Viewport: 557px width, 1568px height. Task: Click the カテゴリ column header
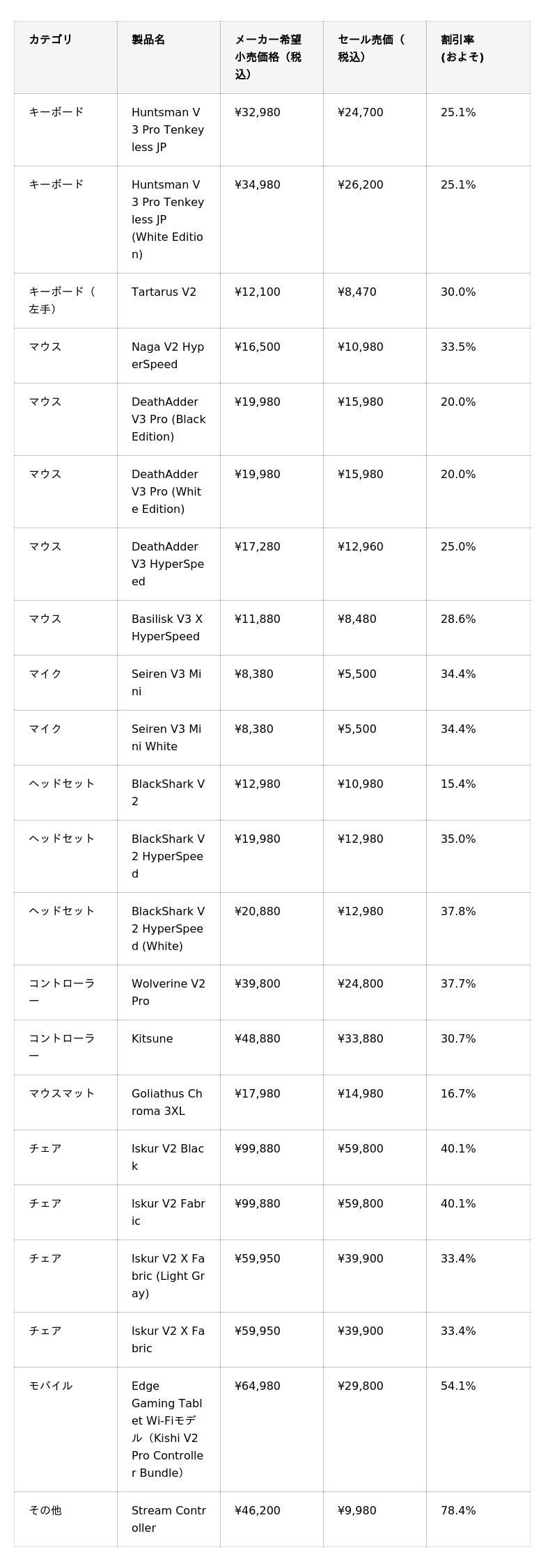[x=51, y=40]
